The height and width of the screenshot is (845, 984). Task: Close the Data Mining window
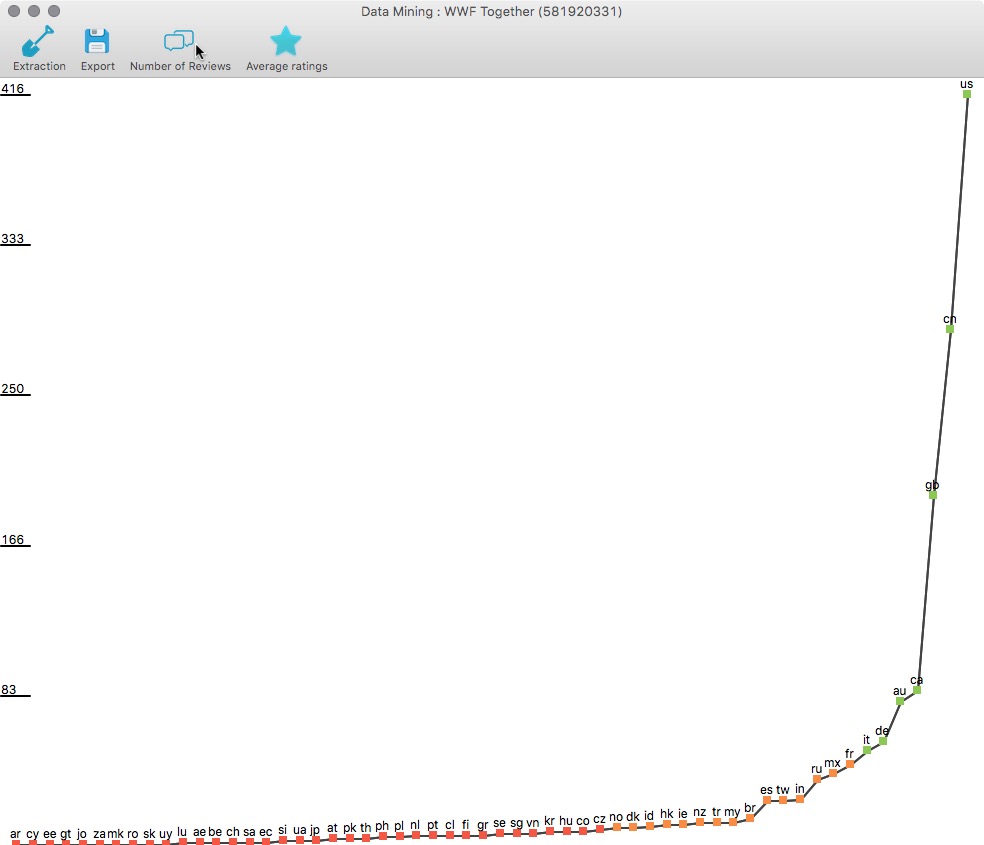pos(14,11)
